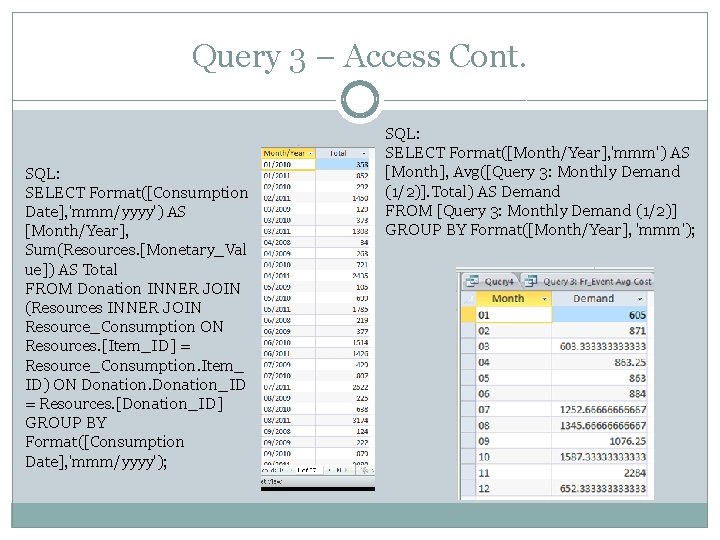This screenshot has height=540, width=720.
Task: Select the Total column header
Action: 343,153
